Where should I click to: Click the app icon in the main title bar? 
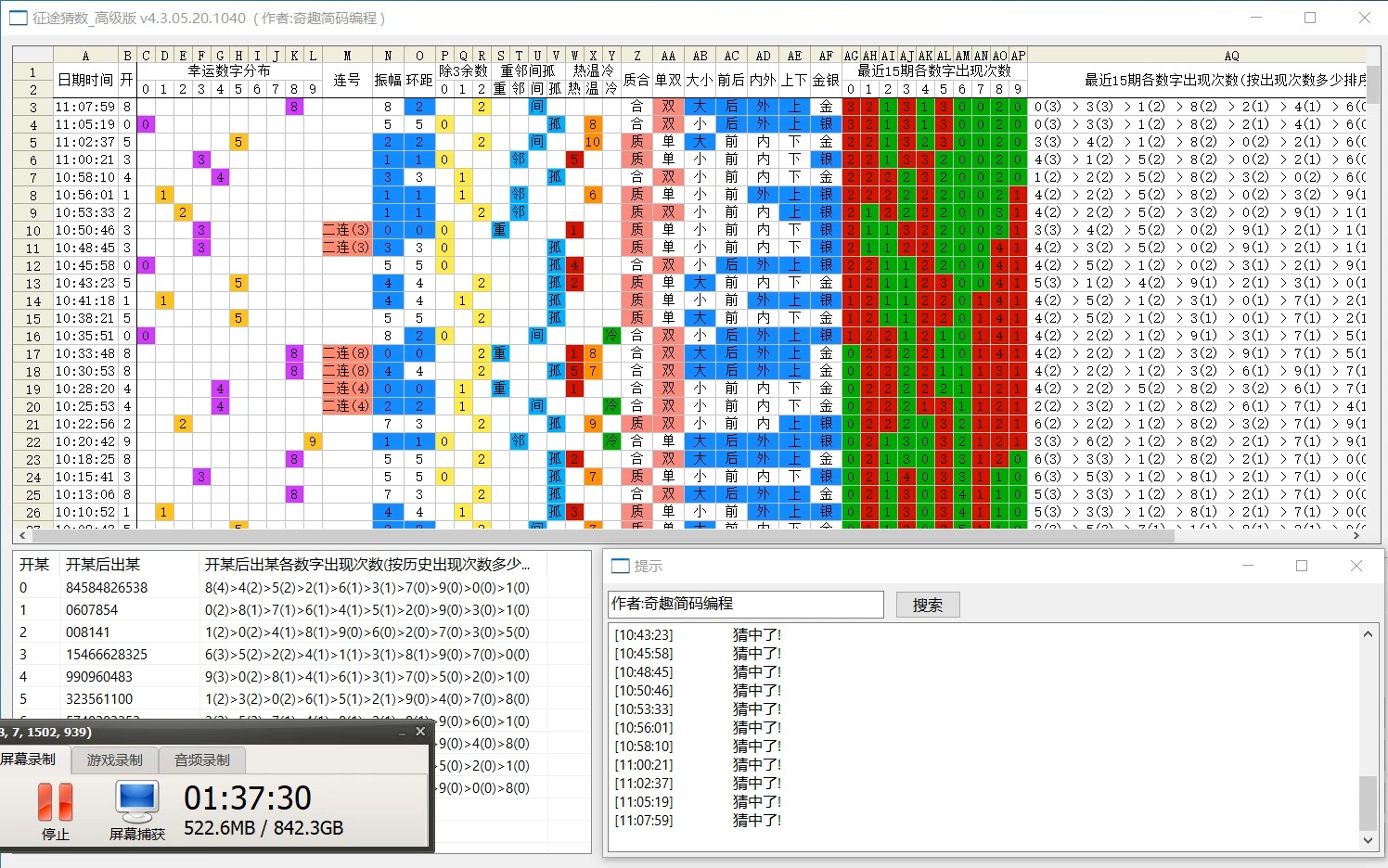pos(18,18)
